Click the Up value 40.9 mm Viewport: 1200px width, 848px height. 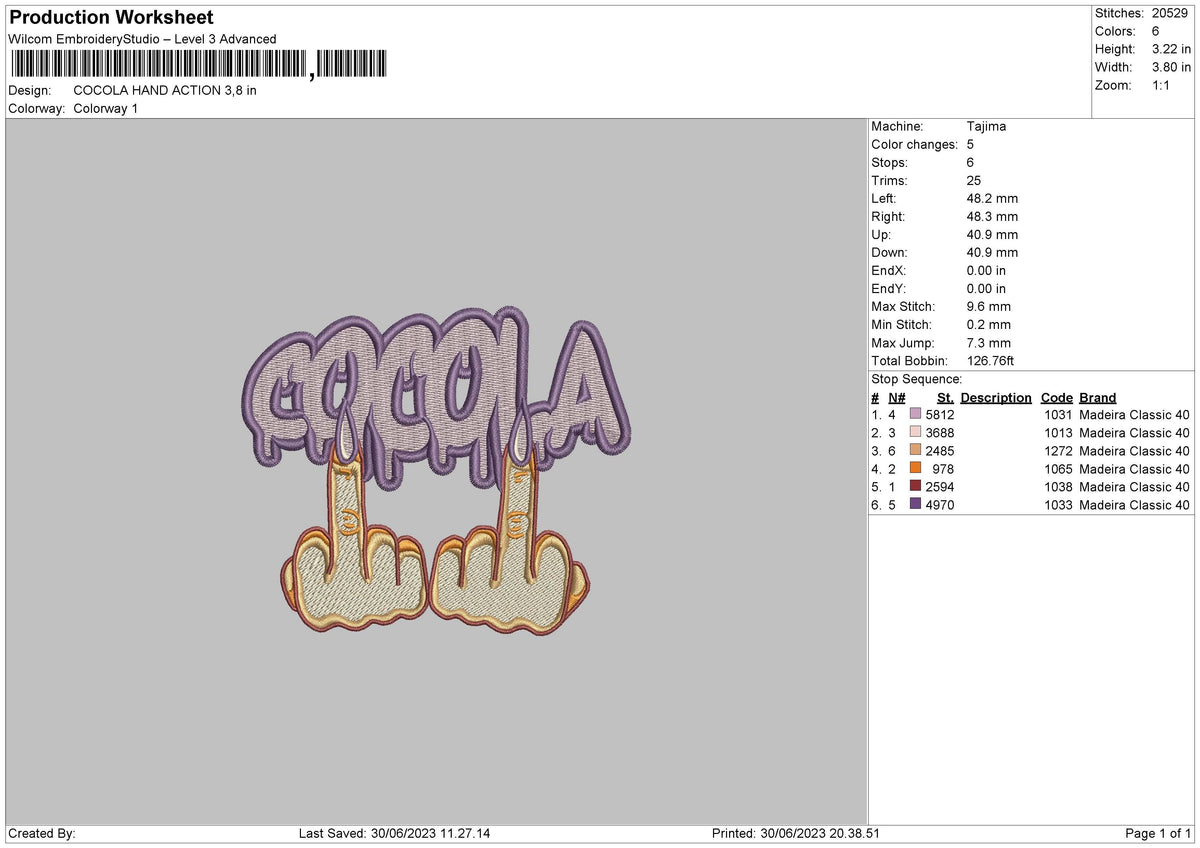tap(992, 234)
